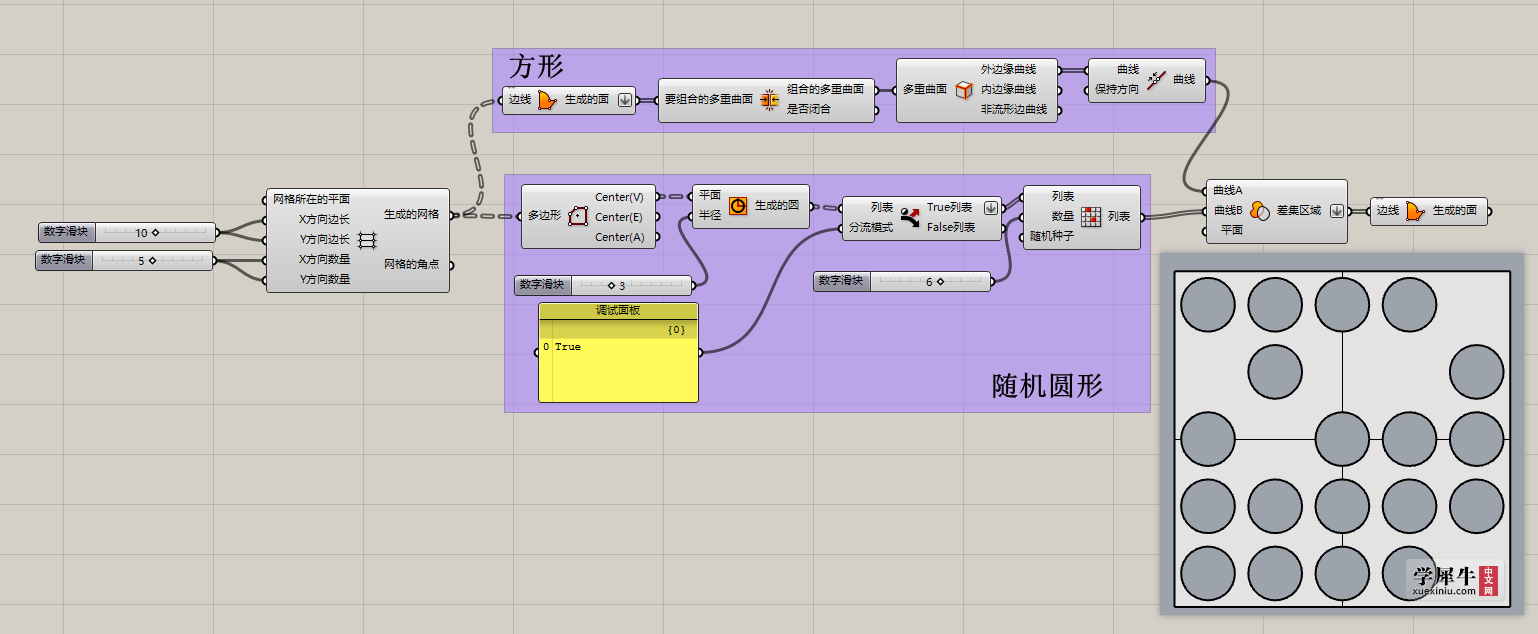The height and width of the screenshot is (634, 1538).
Task: Click the final boundary surface icon after 差集区域
Action: click(x=1415, y=210)
